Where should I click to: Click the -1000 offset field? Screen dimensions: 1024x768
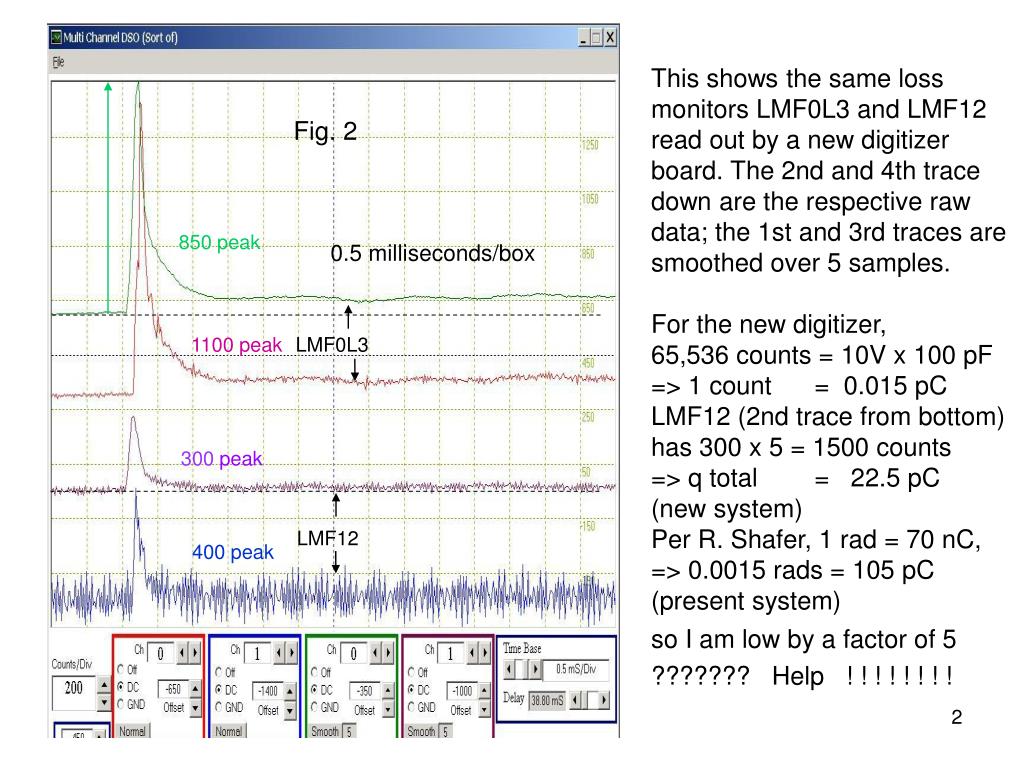[462, 690]
